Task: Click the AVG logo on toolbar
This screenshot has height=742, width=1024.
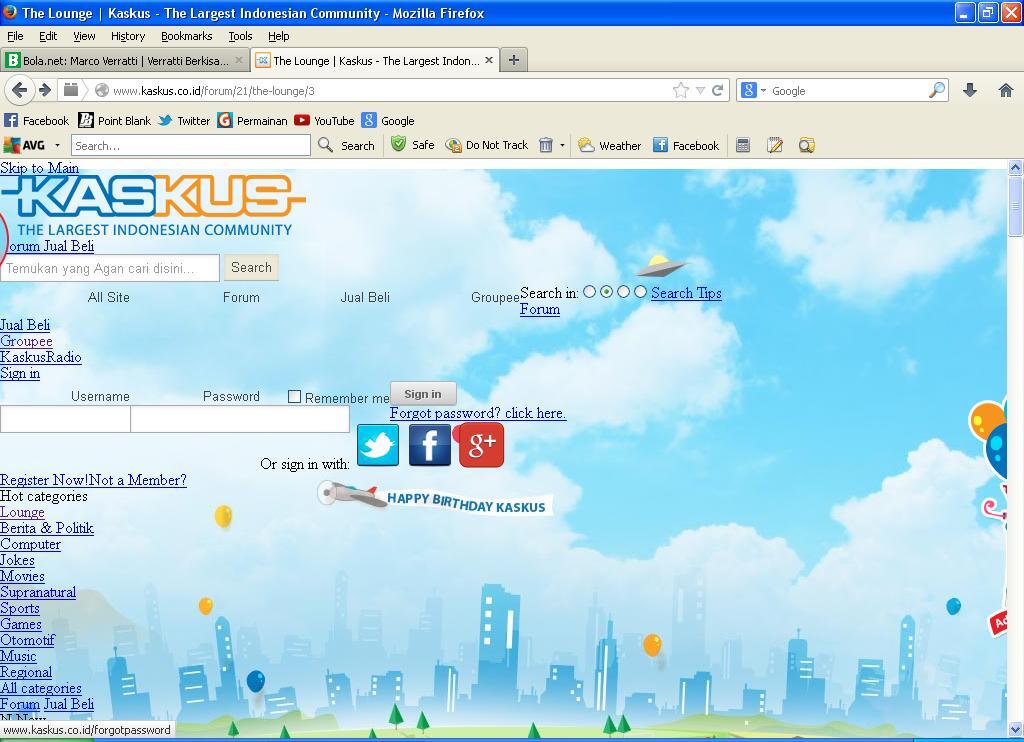Action: pyautogui.click(x=24, y=145)
